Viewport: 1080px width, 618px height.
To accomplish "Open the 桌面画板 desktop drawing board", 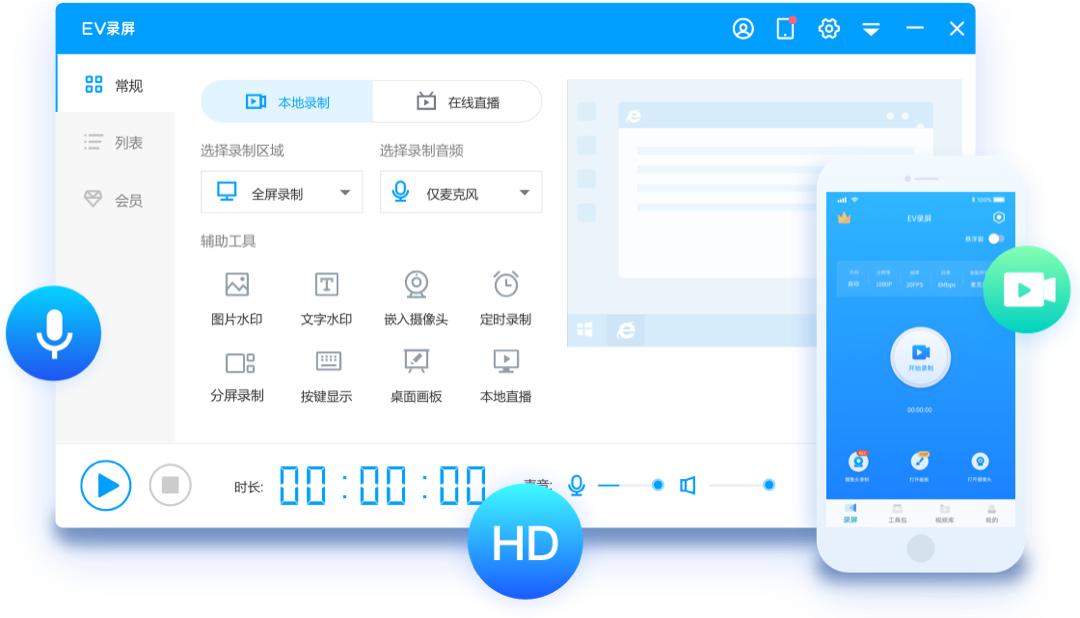I will 416,371.
